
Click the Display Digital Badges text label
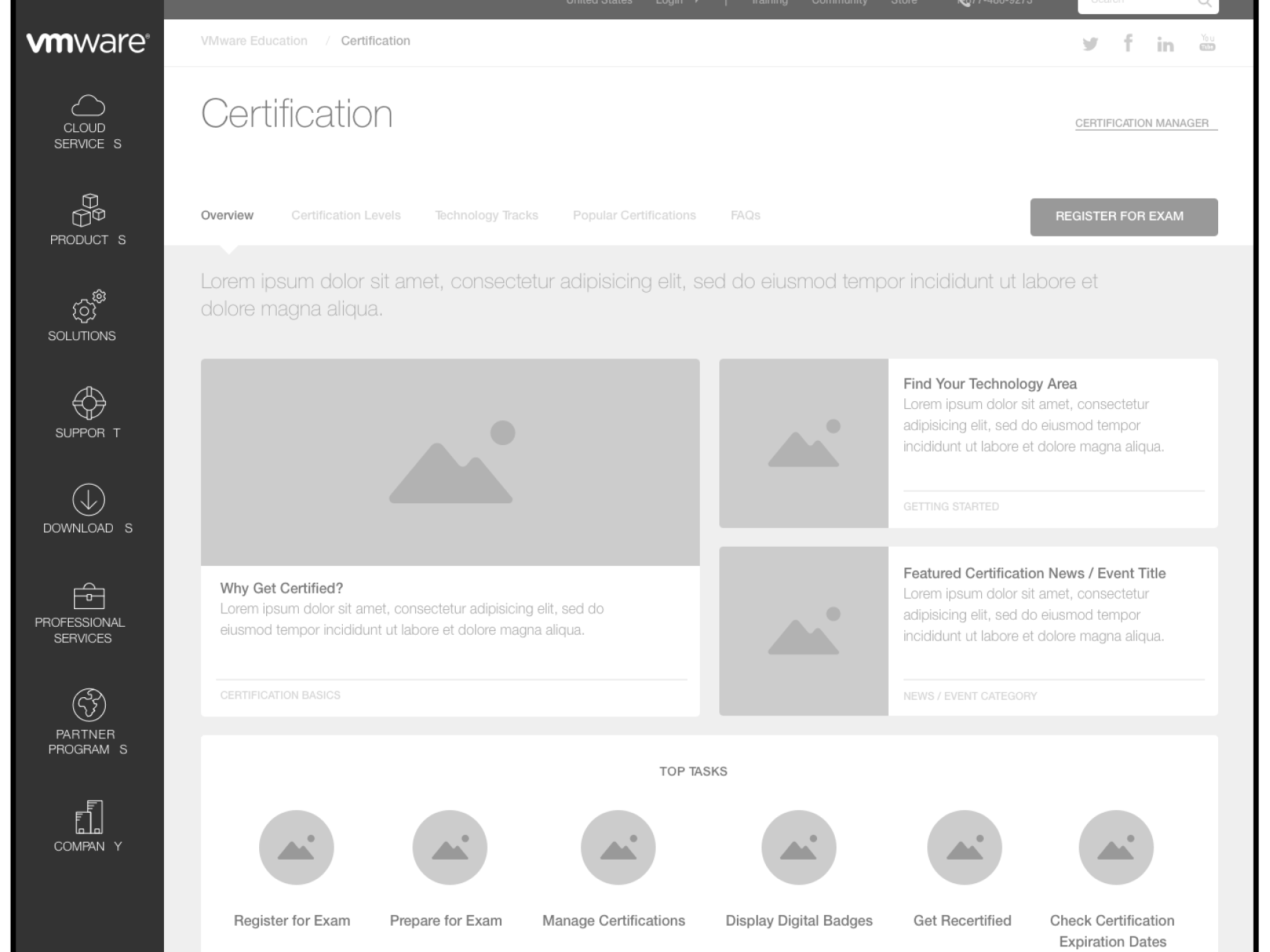pyautogui.click(x=799, y=920)
